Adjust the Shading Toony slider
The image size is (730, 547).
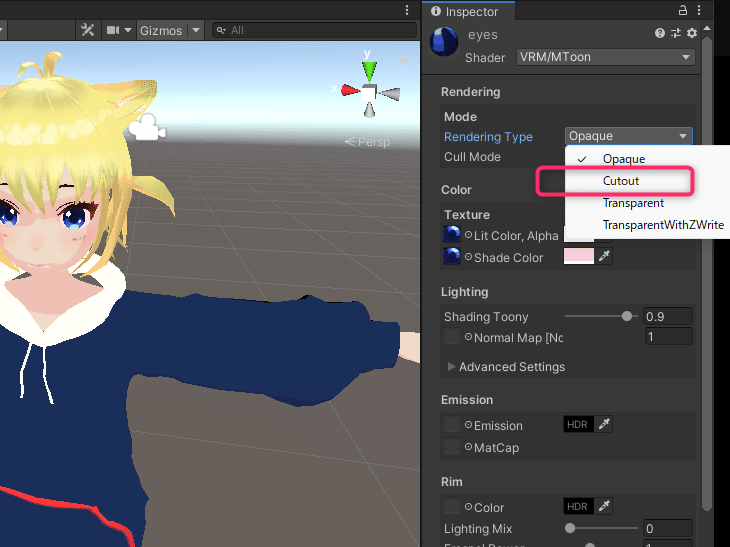coord(627,317)
